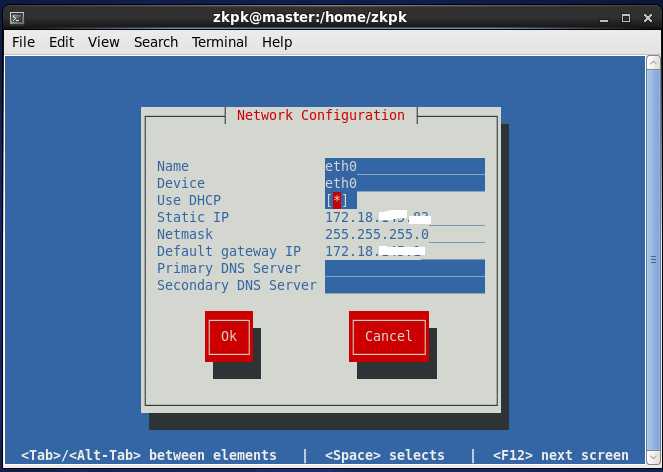Focus the Secondary DNS Server field

(x=405, y=285)
